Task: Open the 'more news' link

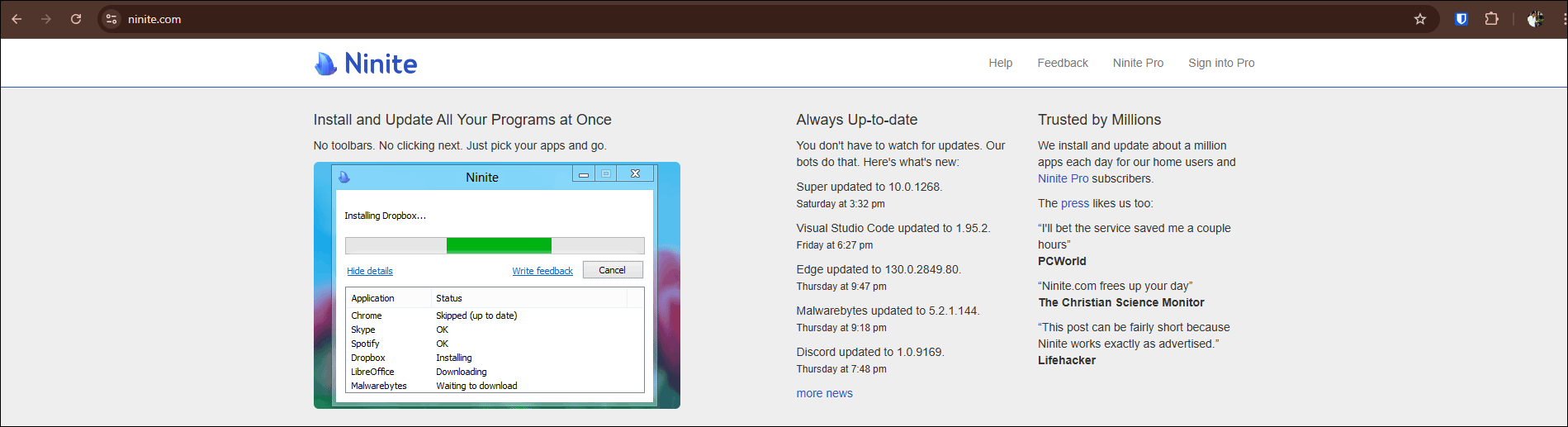Action: pos(824,393)
